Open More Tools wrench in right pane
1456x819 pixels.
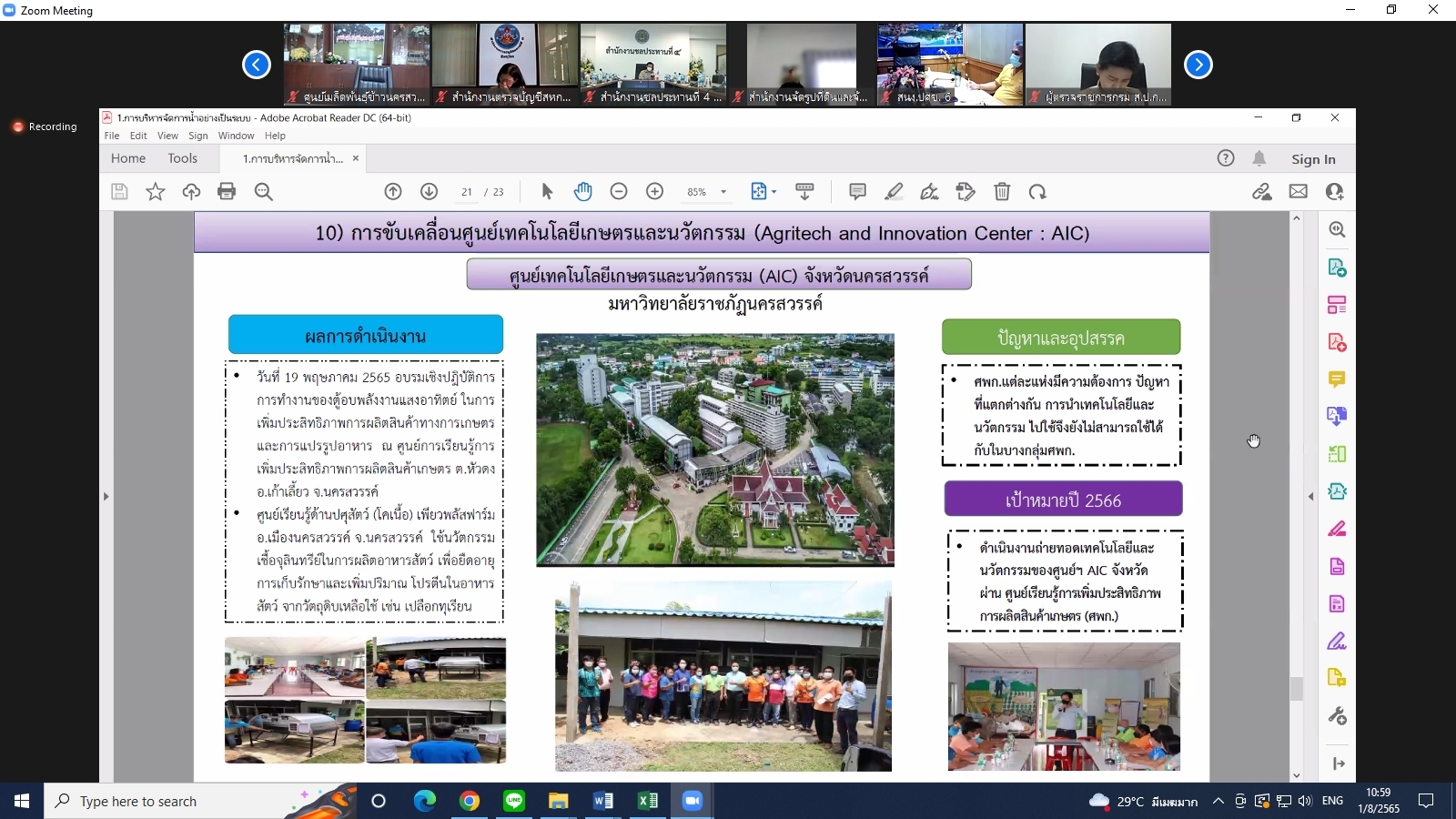(x=1337, y=716)
